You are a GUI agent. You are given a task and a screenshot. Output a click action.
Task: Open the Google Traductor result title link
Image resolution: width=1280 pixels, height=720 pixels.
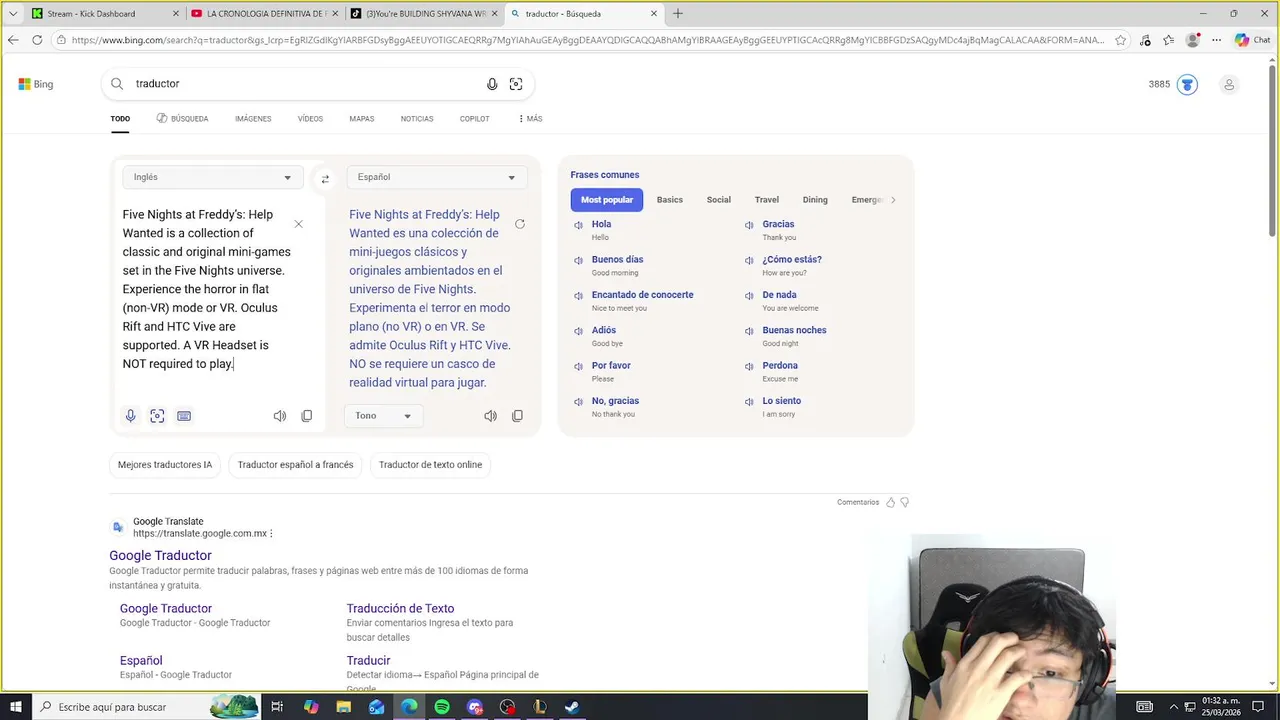(160, 556)
